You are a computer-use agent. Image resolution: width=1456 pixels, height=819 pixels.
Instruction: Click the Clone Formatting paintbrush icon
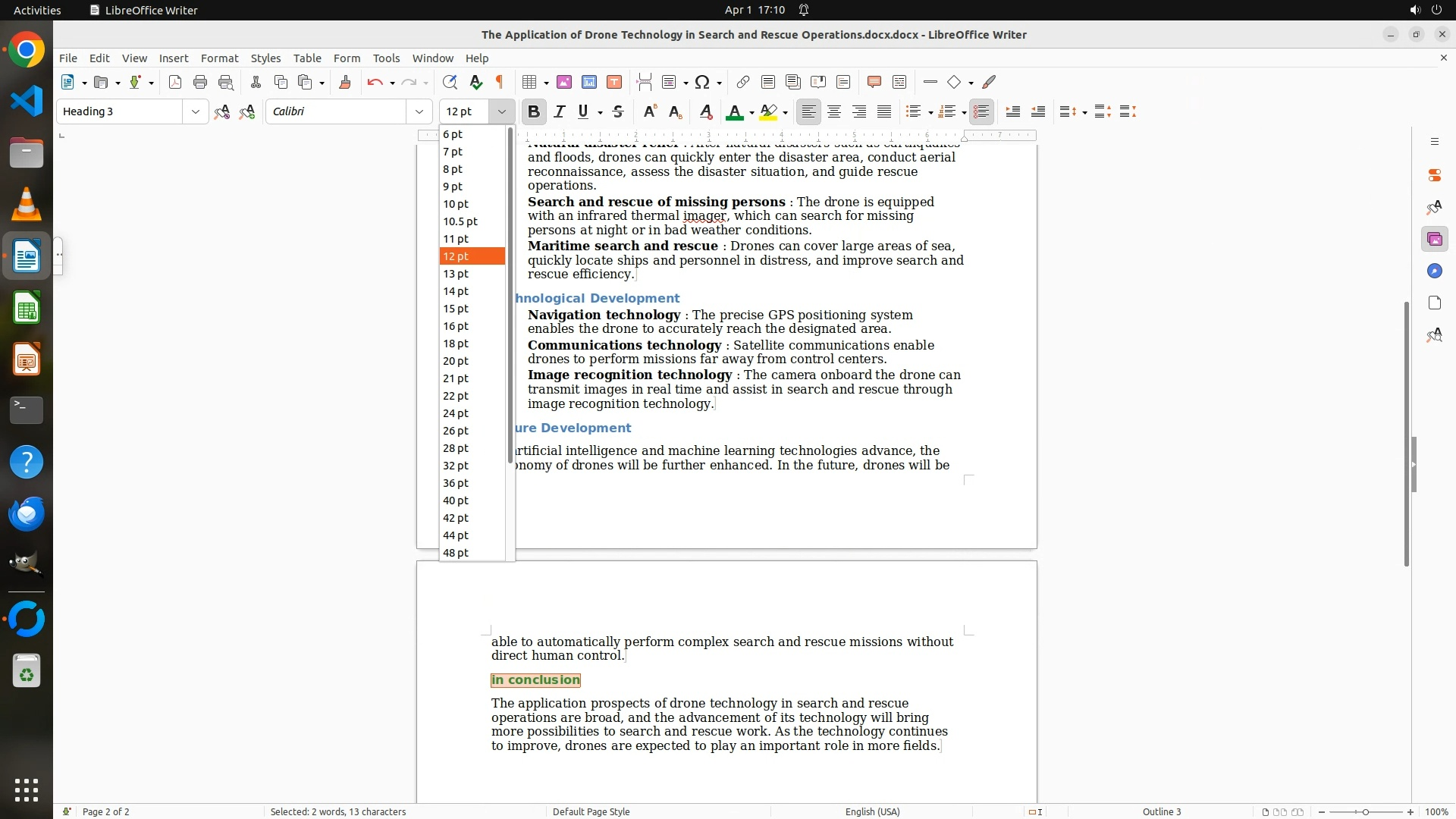345,82
